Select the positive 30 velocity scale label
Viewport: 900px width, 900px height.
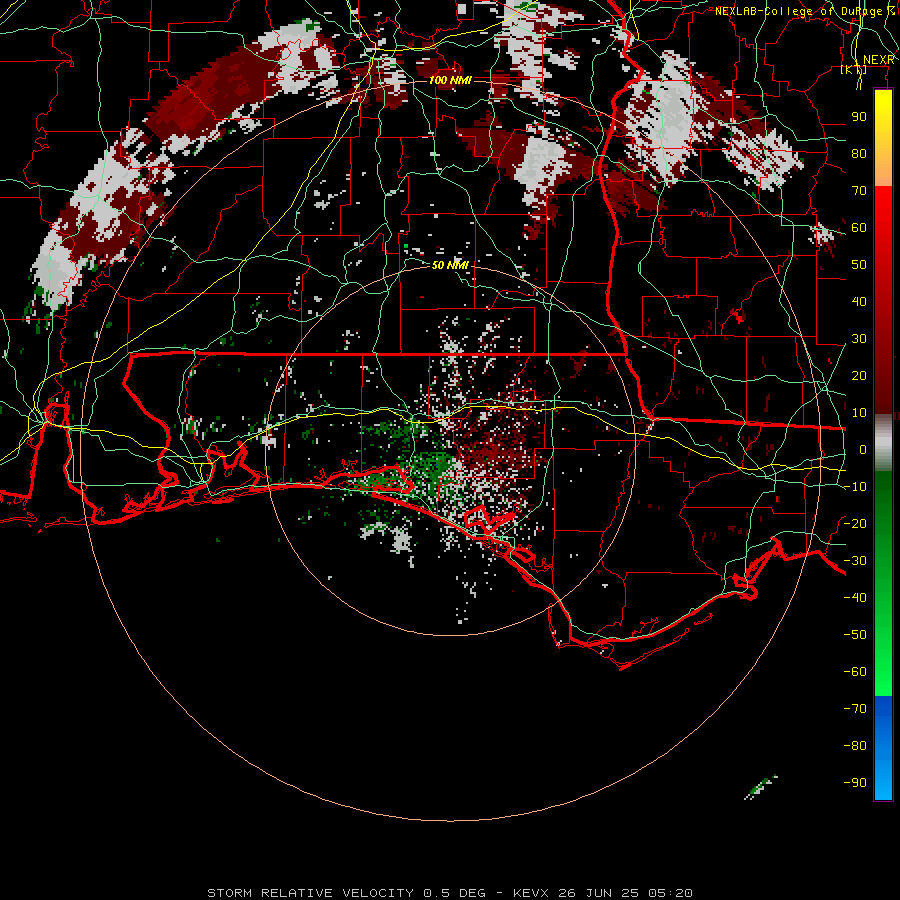(859, 339)
